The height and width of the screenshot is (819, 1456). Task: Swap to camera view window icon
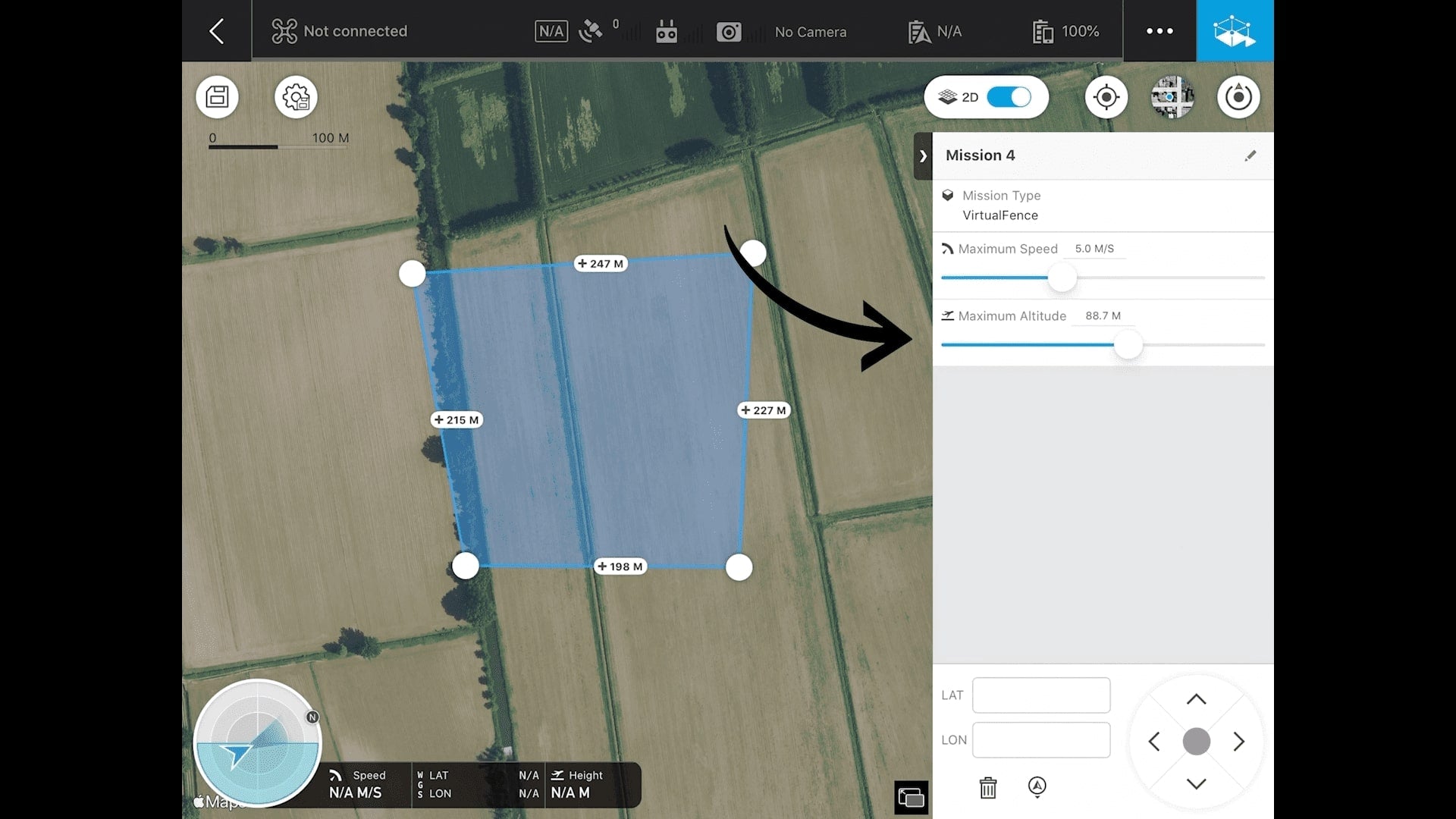coord(911,798)
